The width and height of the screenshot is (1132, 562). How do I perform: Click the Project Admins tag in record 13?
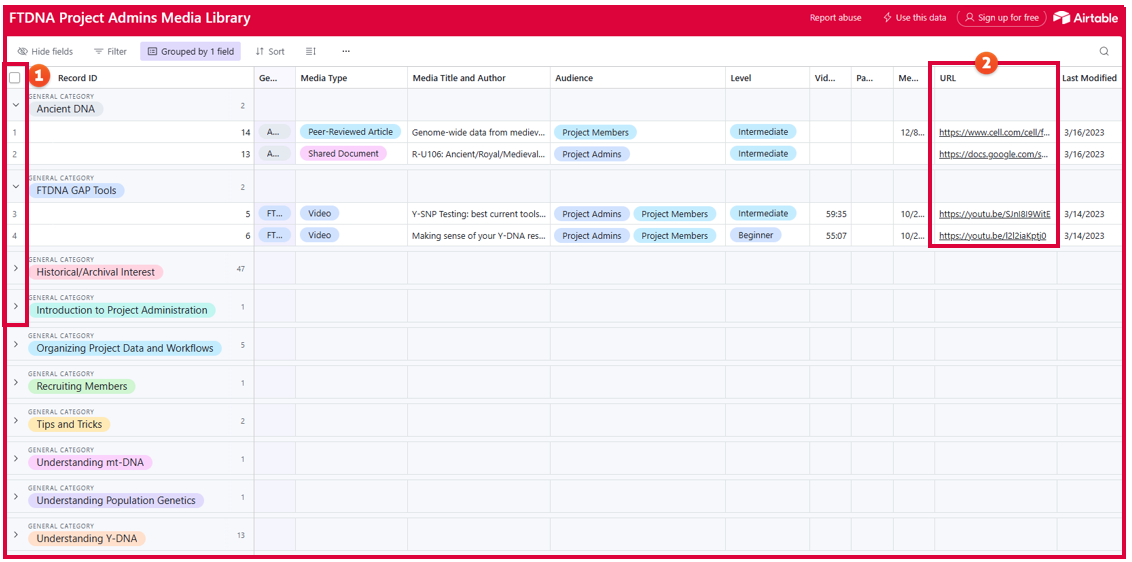592,153
